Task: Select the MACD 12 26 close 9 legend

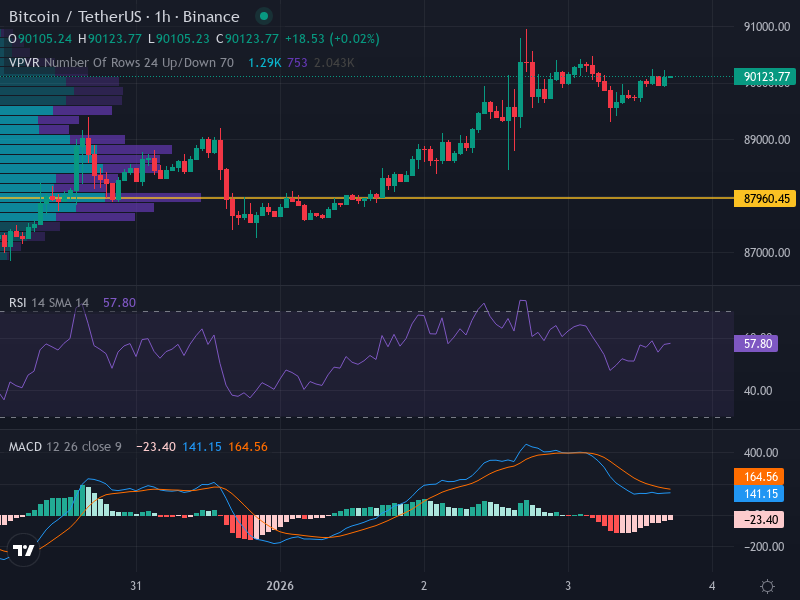Action: tap(66, 446)
